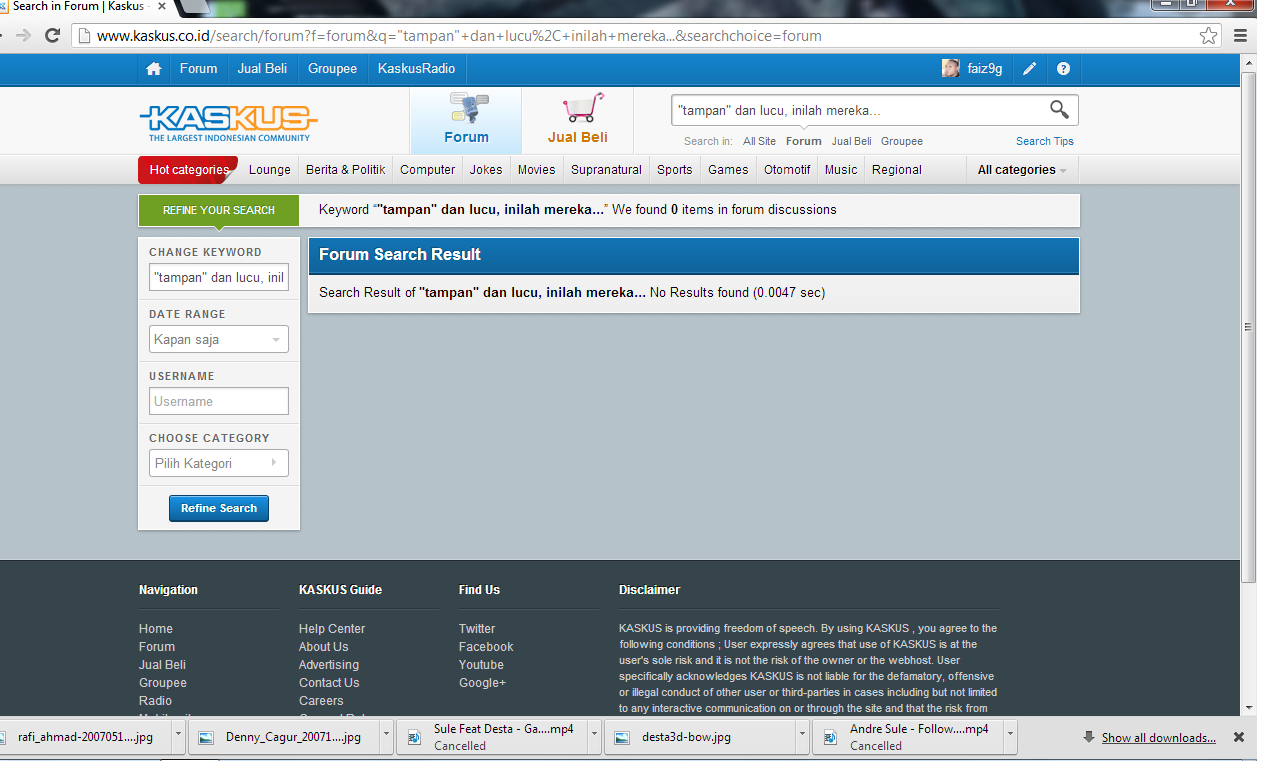Screen dimensions: 1280x768
Task: Set search scope to Groupee
Action: coord(902,141)
